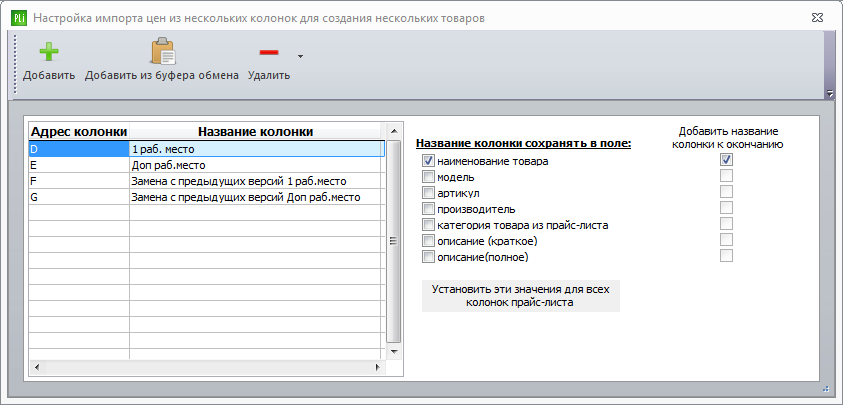Click Название колонки column header
This screenshot has width=843, height=405.
click(255, 131)
